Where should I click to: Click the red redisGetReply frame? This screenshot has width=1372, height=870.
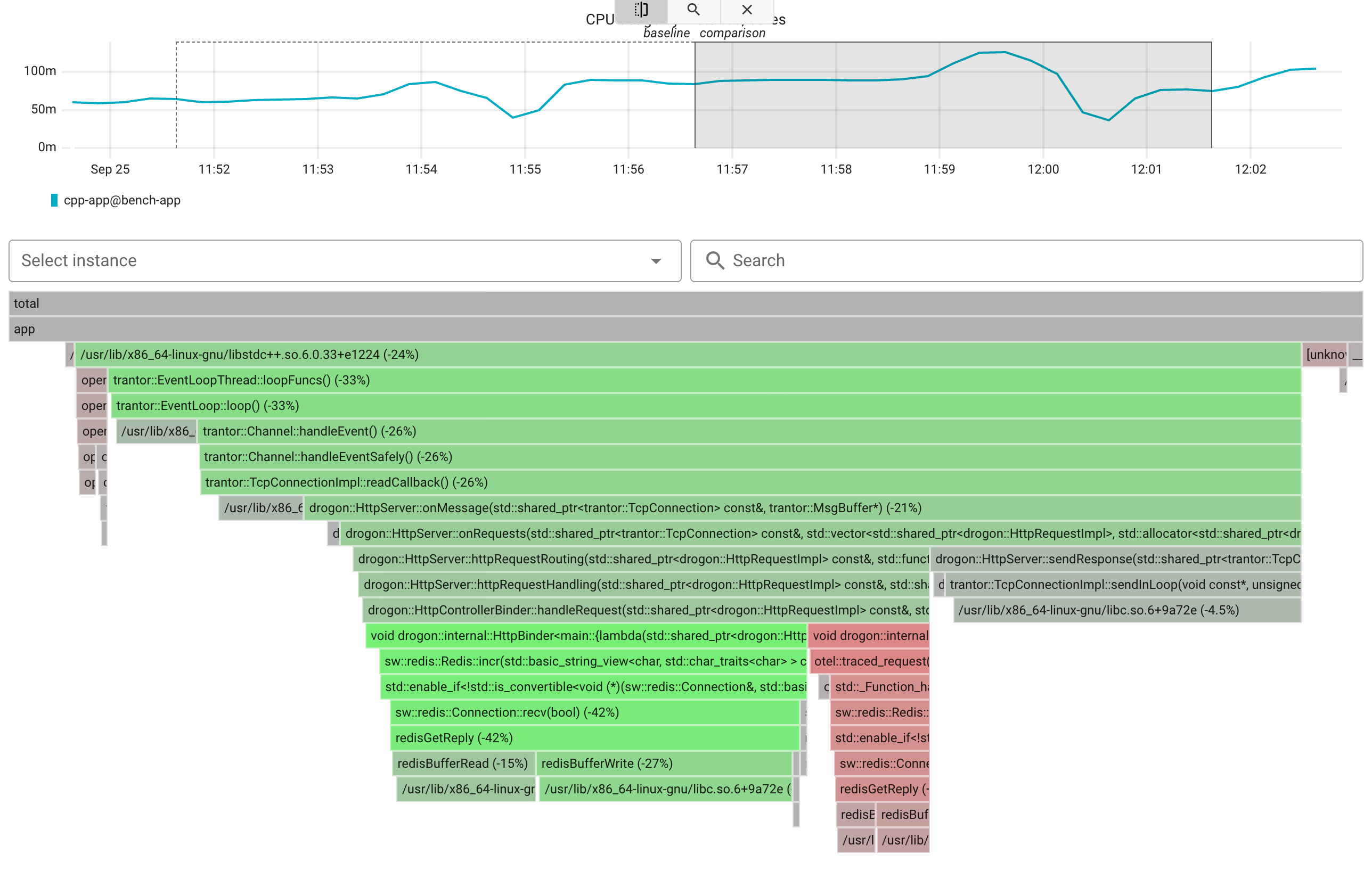pyautogui.click(x=882, y=789)
